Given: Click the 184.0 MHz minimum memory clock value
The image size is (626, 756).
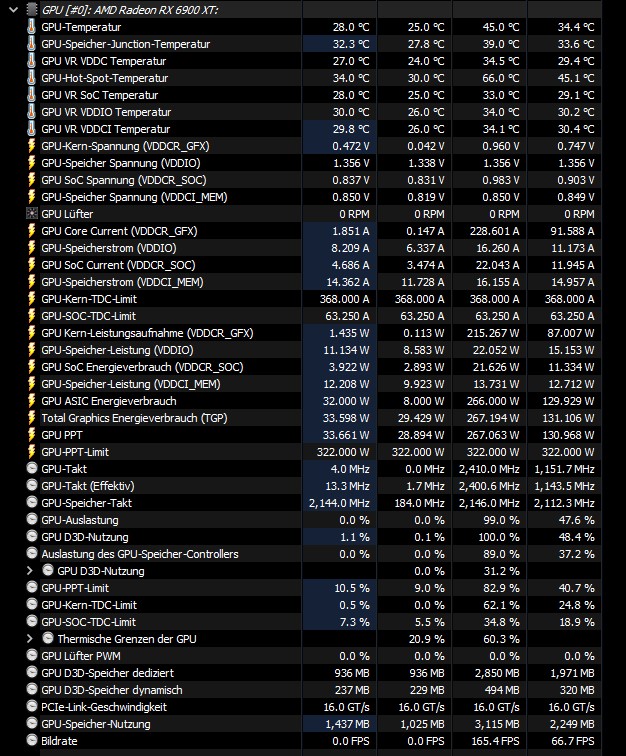Looking at the screenshot, I should coord(422,503).
